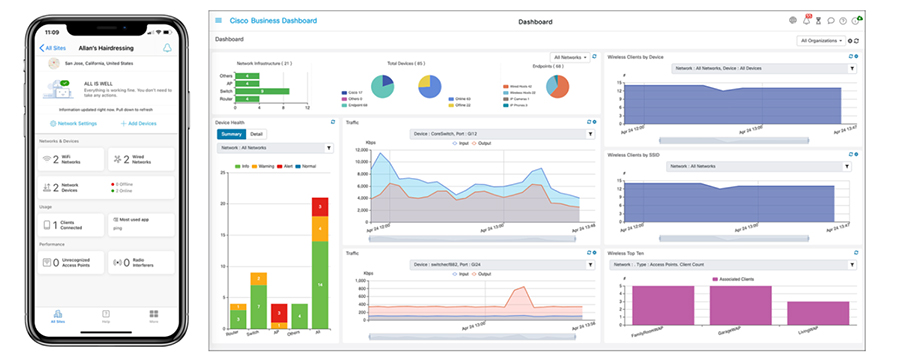Click the globe language icon in the header
The width and height of the screenshot is (900, 362).
(793, 21)
